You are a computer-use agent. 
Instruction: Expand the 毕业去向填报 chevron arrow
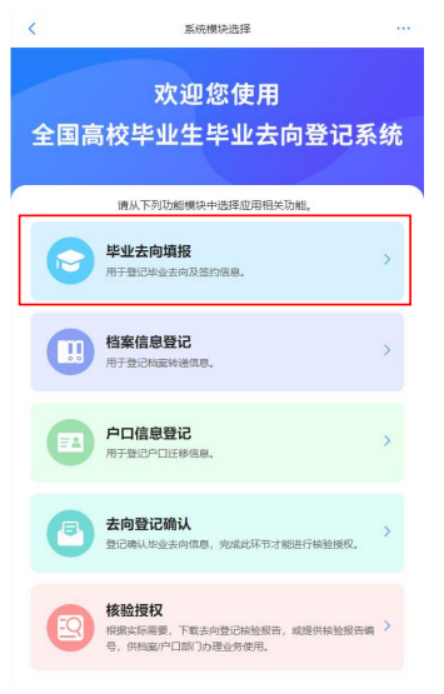point(387,259)
